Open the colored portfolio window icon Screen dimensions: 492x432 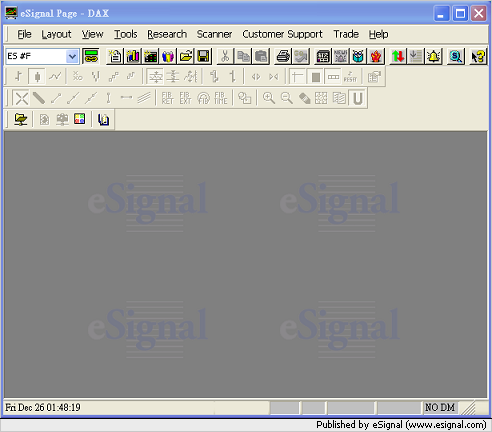pyautogui.click(x=168, y=56)
